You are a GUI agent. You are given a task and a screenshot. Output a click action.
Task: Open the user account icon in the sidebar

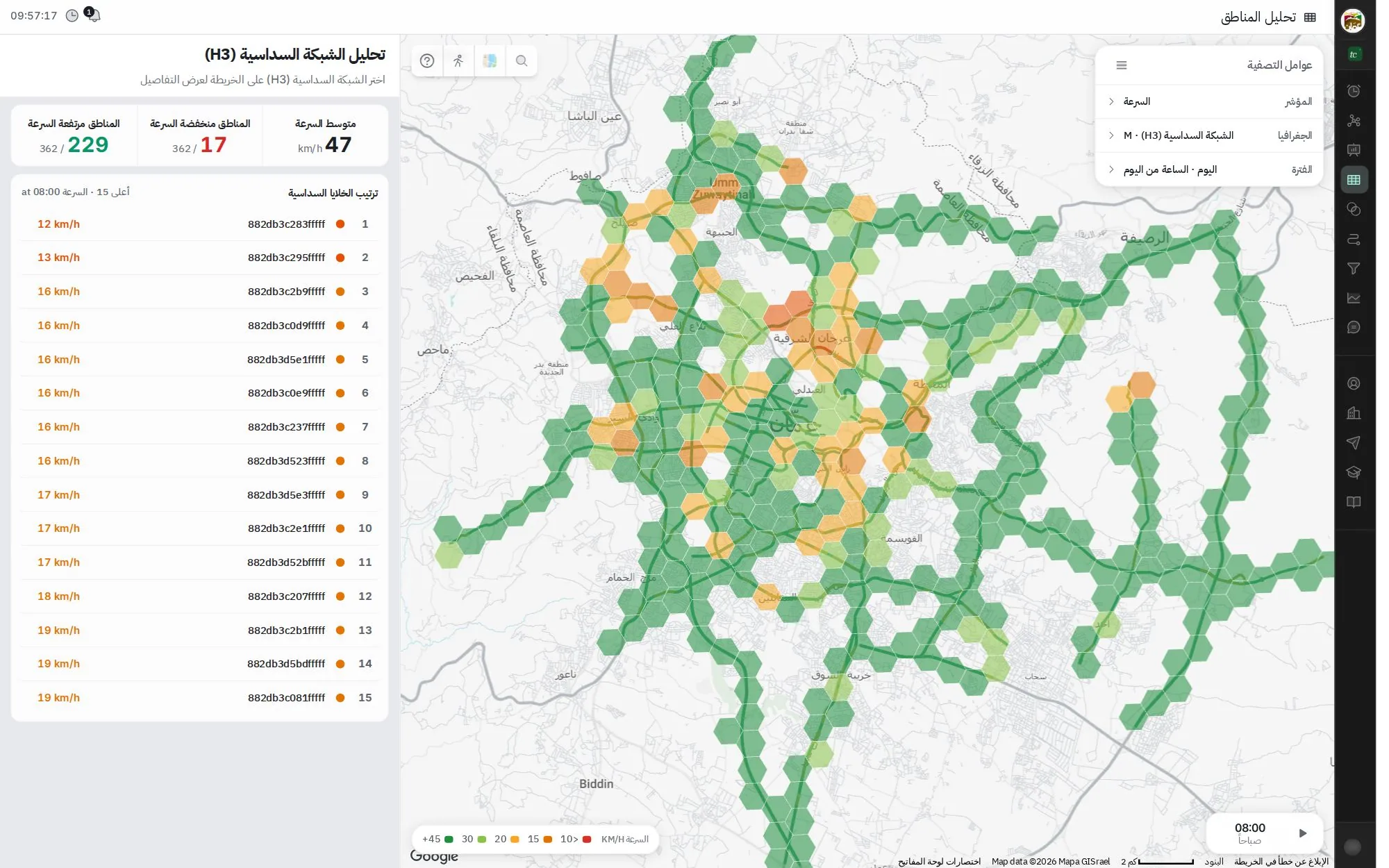point(1354,383)
